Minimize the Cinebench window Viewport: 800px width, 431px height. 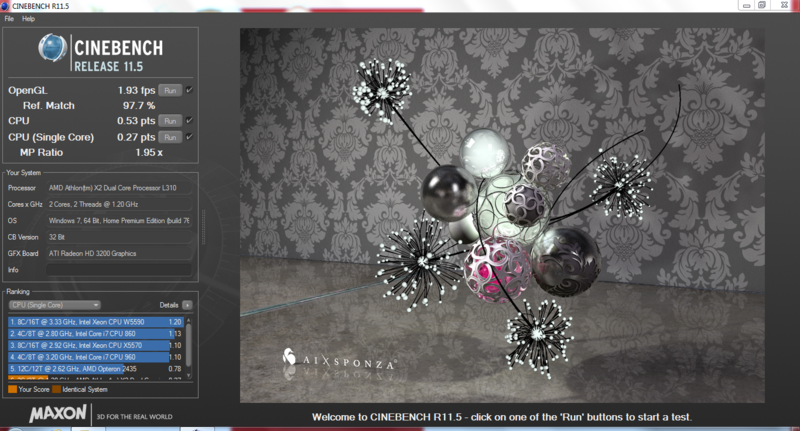pyautogui.click(x=746, y=6)
